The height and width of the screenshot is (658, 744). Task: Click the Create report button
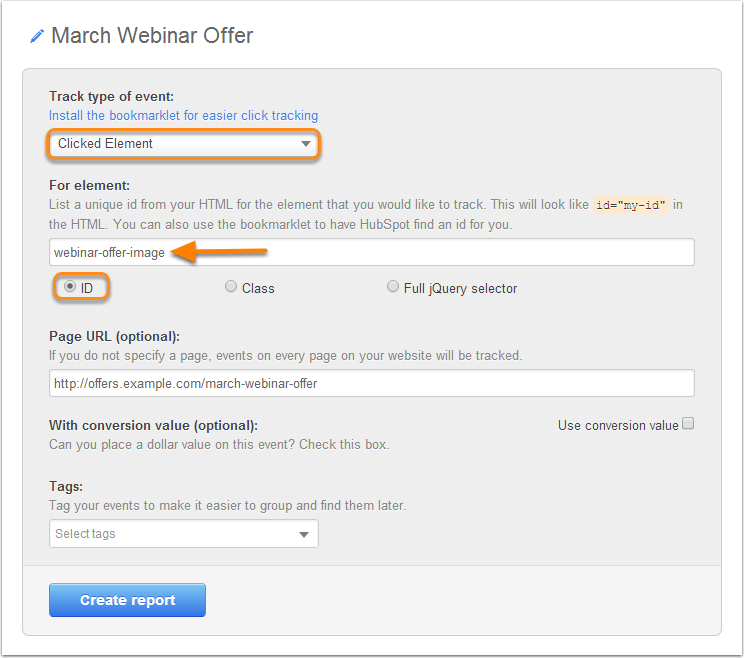pyautogui.click(x=127, y=600)
